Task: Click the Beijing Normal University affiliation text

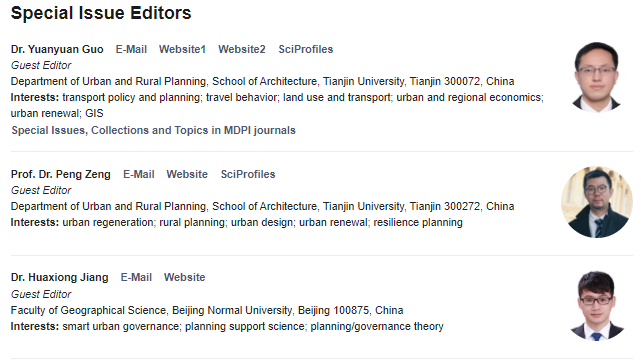Action: point(207,310)
